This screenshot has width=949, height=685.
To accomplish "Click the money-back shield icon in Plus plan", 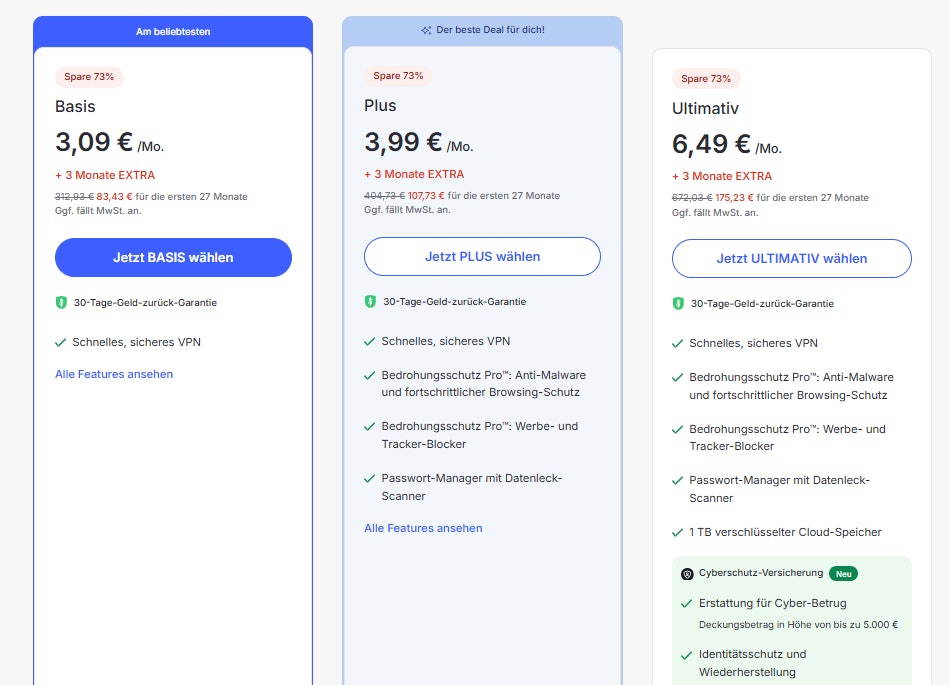I will pos(370,301).
